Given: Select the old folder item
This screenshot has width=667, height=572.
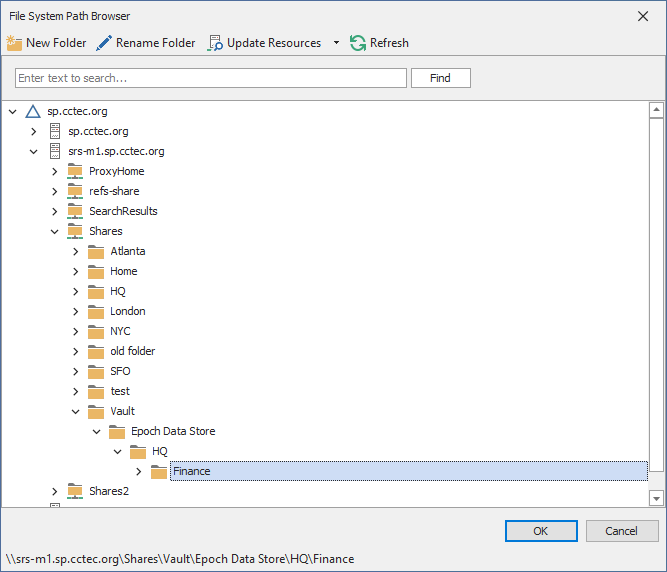Looking at the screenshot, I should (132, 351).
